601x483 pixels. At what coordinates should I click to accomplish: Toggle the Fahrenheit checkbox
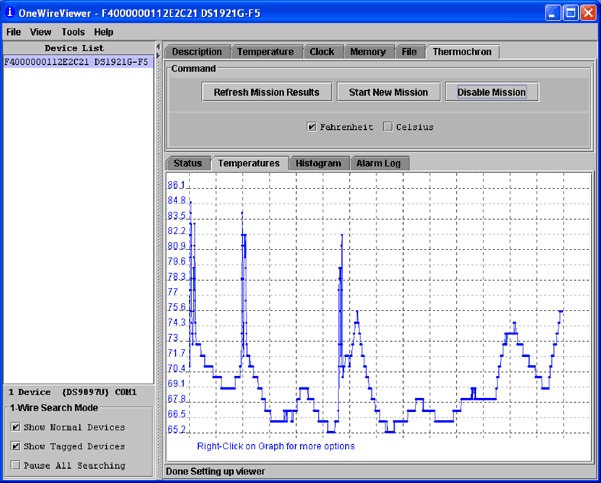(312, 127)
